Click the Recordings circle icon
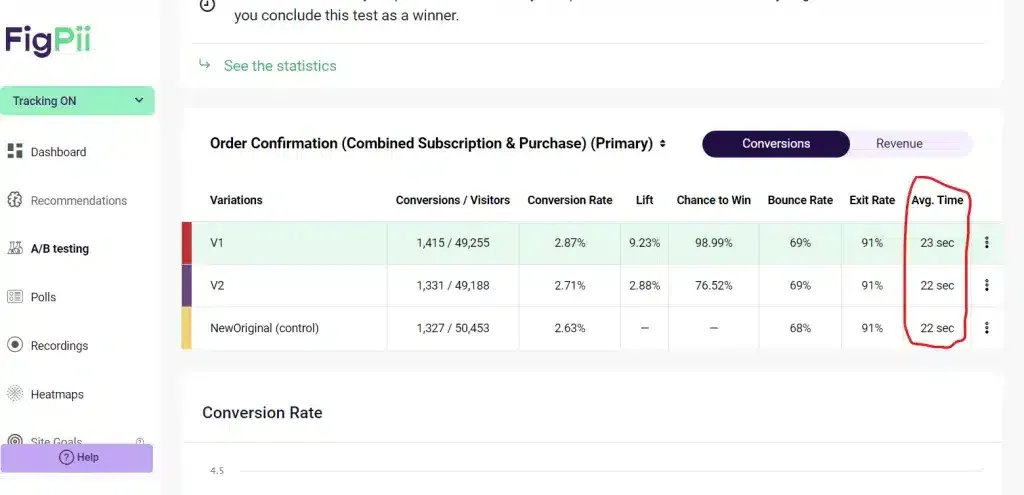 [15, 345]
